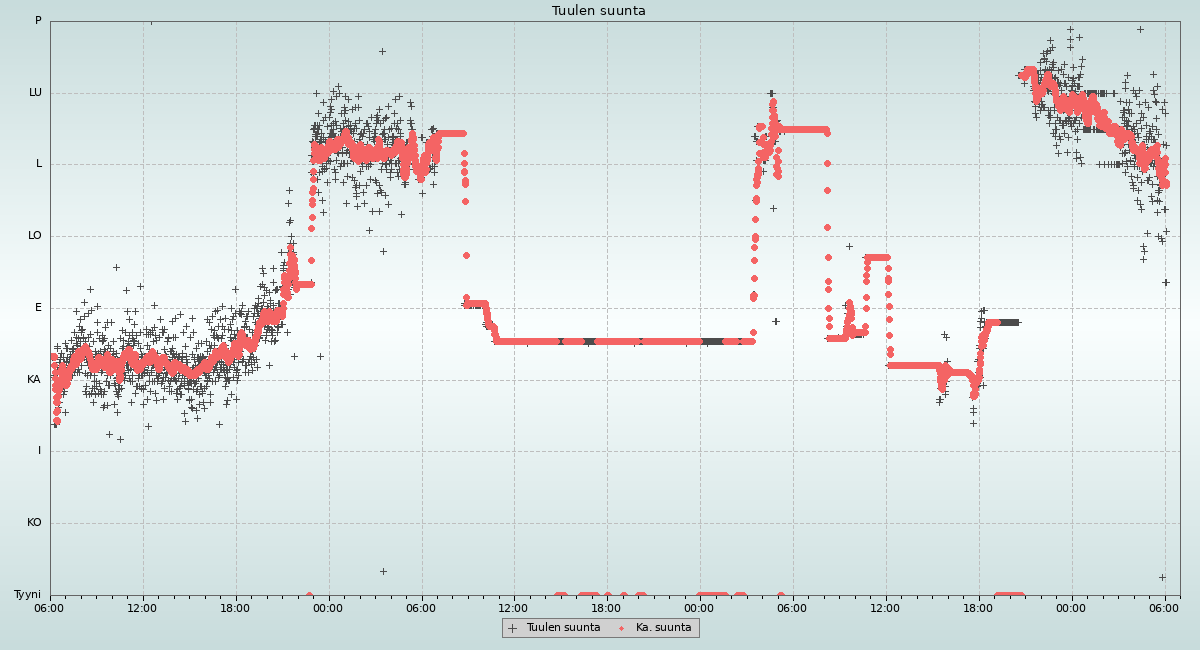Select the 'I' label on the y-axis
Screen dimensions: 1200x650
[x=39, y=451]
